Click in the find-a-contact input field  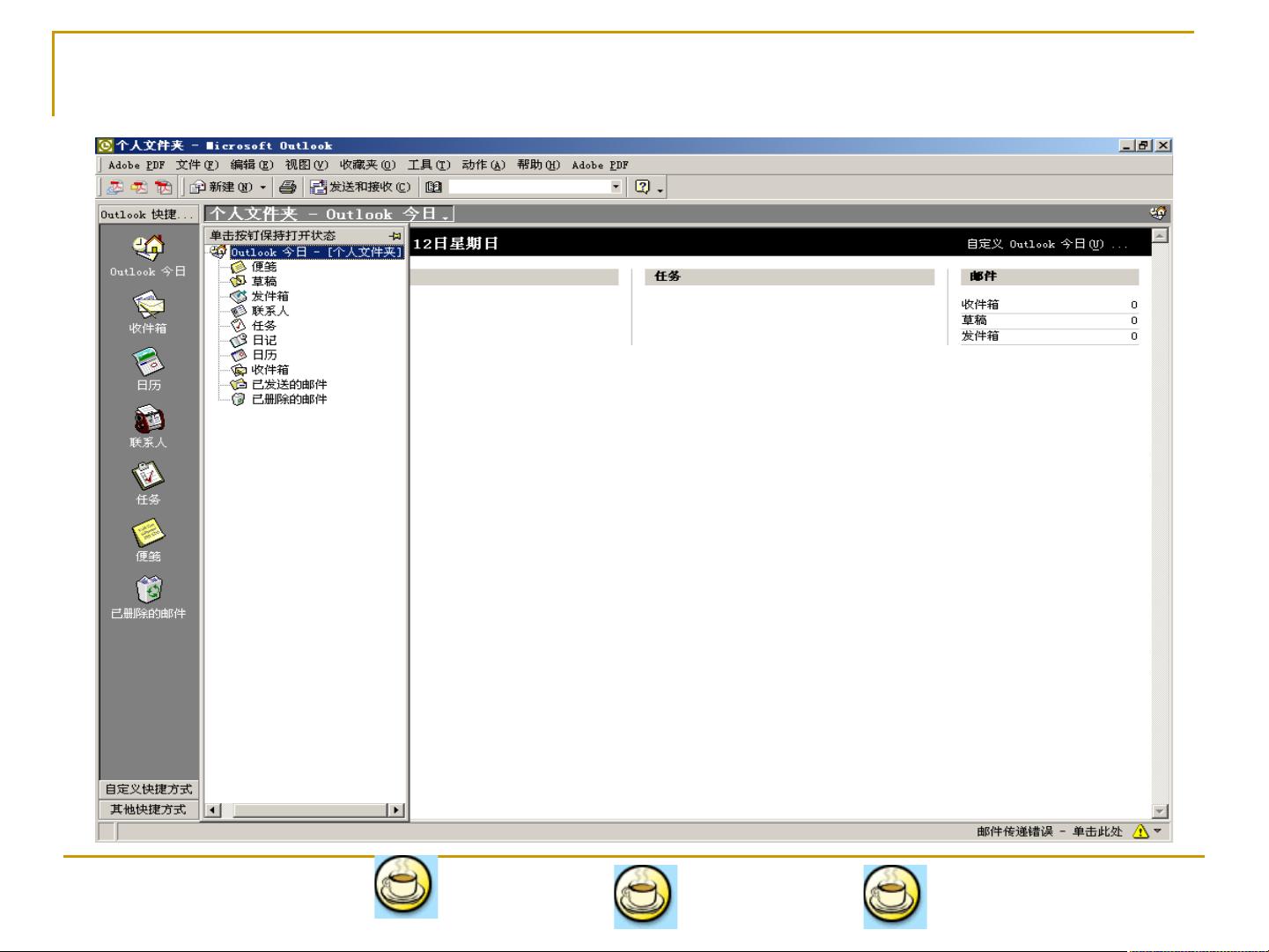[x=528, y=187]
